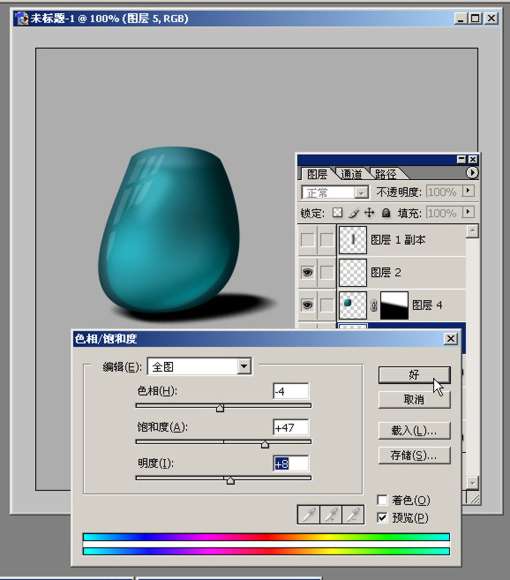This screenshot has height=580, width=510.
Task: Click the 饱和度 saturation slider handle
Action: point(265,444)
